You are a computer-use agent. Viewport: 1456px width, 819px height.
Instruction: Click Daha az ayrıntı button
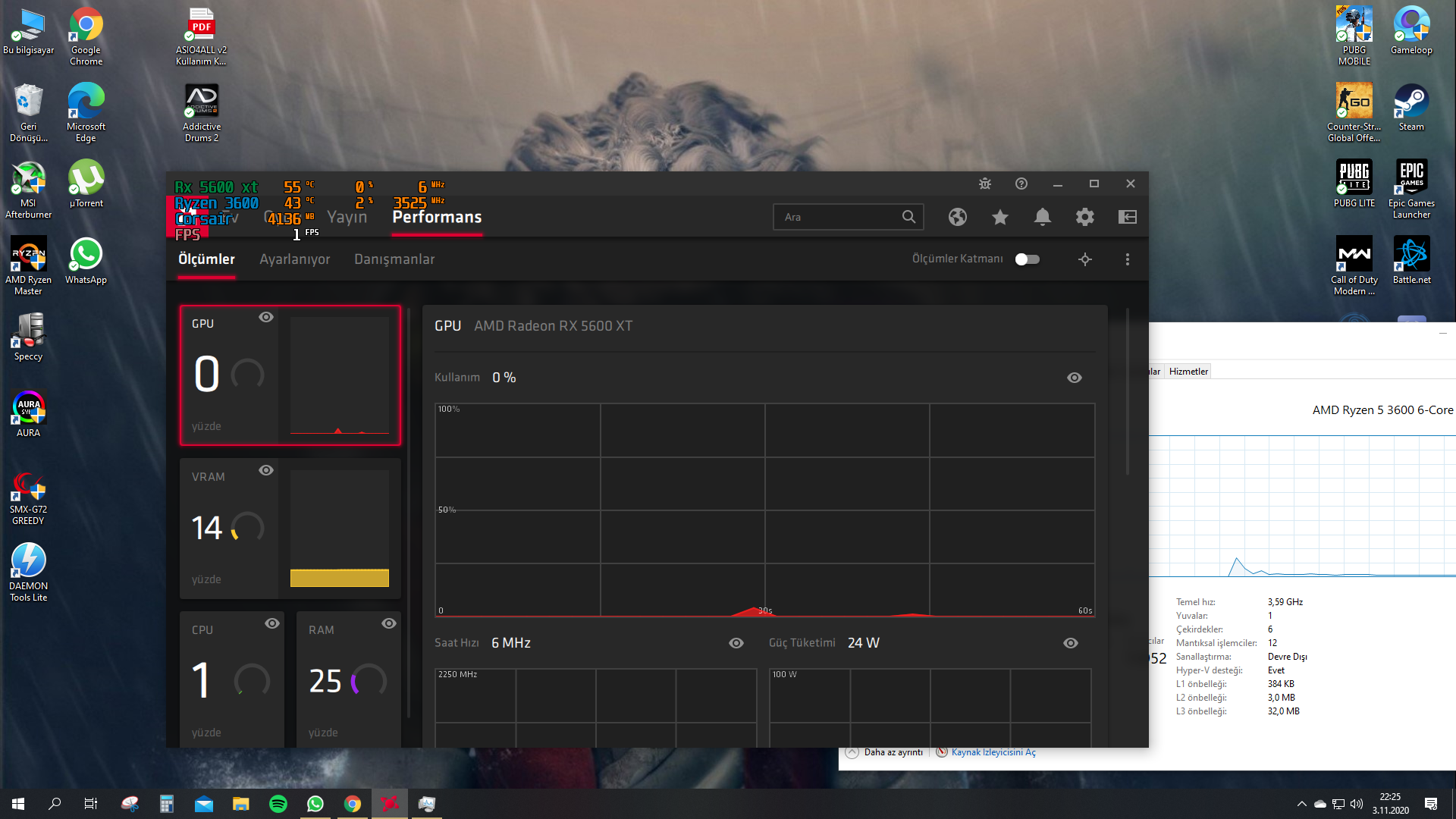tap(885, 752)
